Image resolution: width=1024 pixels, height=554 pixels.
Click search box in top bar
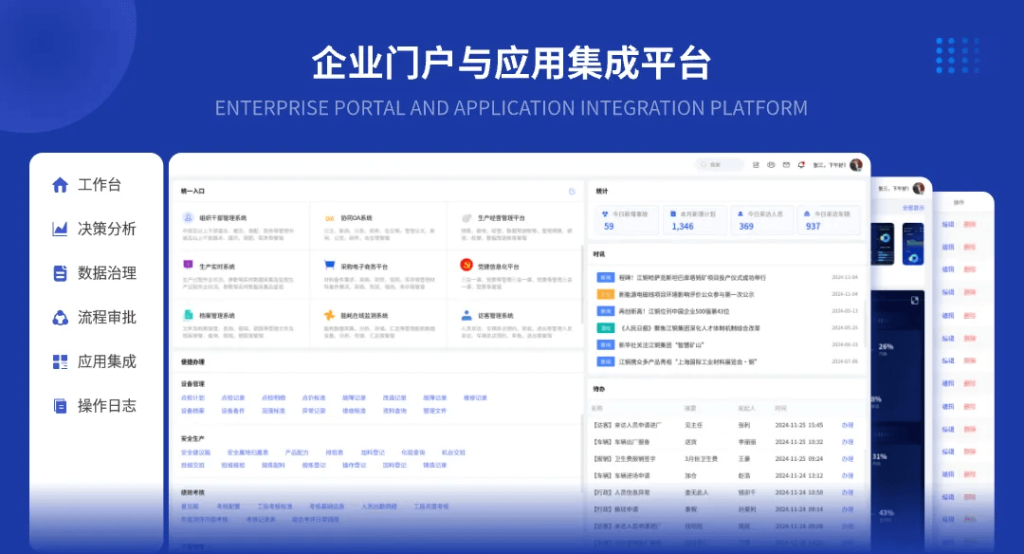(719, 165)
